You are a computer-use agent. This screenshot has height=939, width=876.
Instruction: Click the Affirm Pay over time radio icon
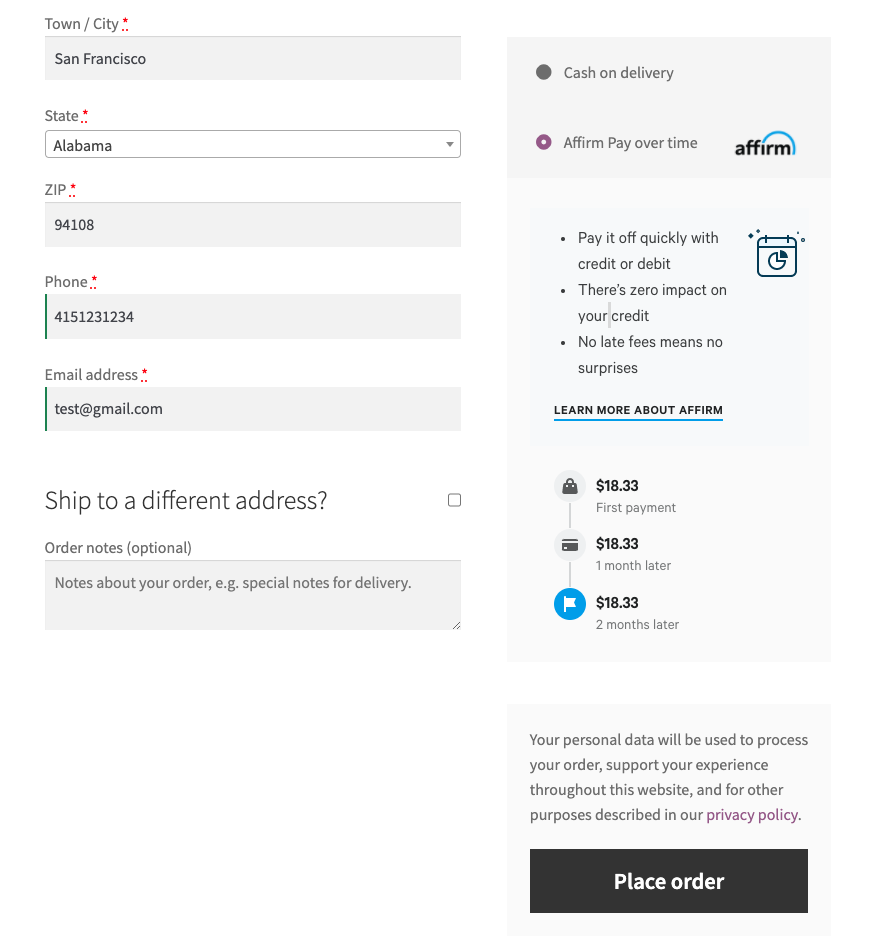544,143
